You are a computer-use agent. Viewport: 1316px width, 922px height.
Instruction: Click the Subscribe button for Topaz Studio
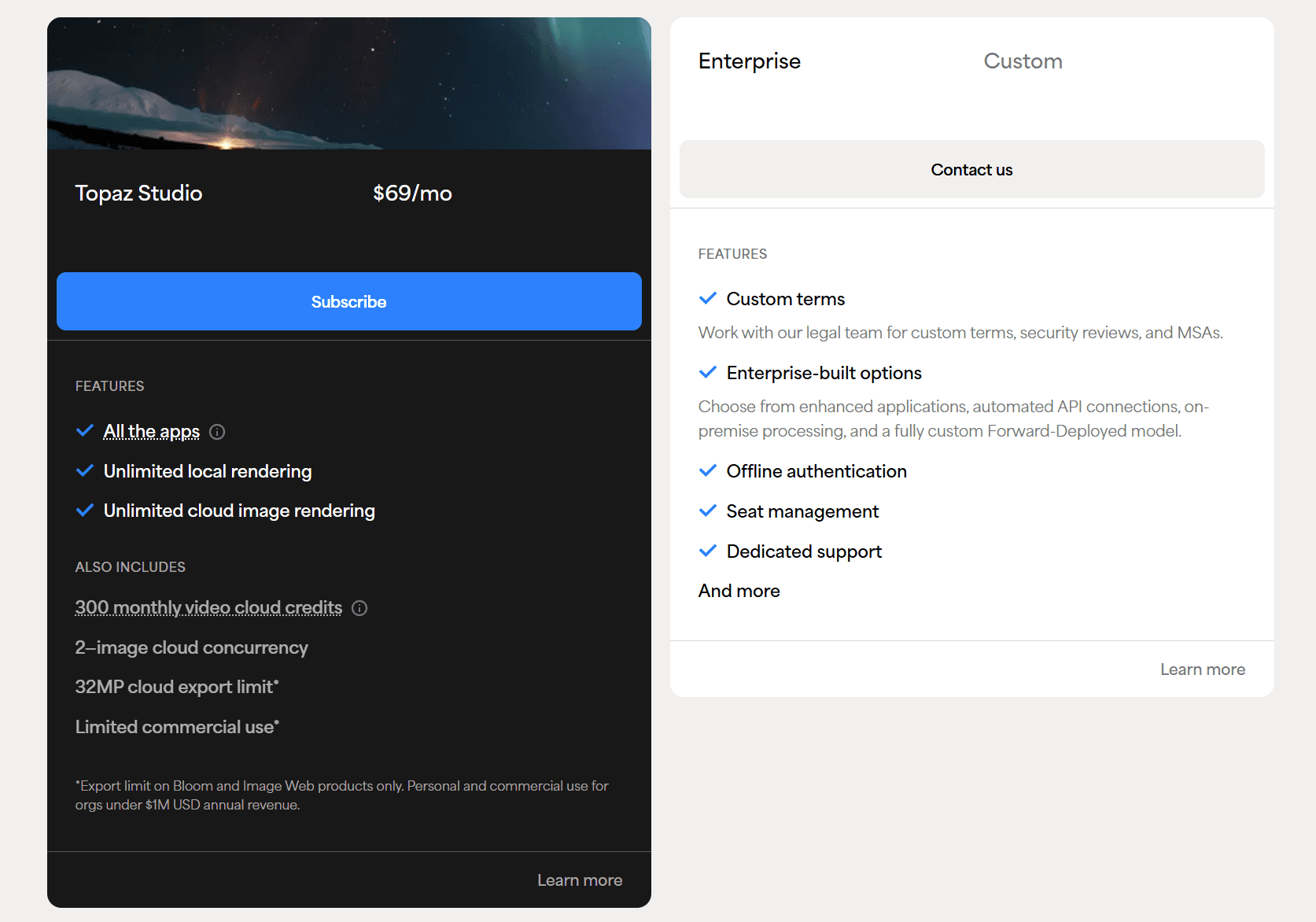pos(349,301)
